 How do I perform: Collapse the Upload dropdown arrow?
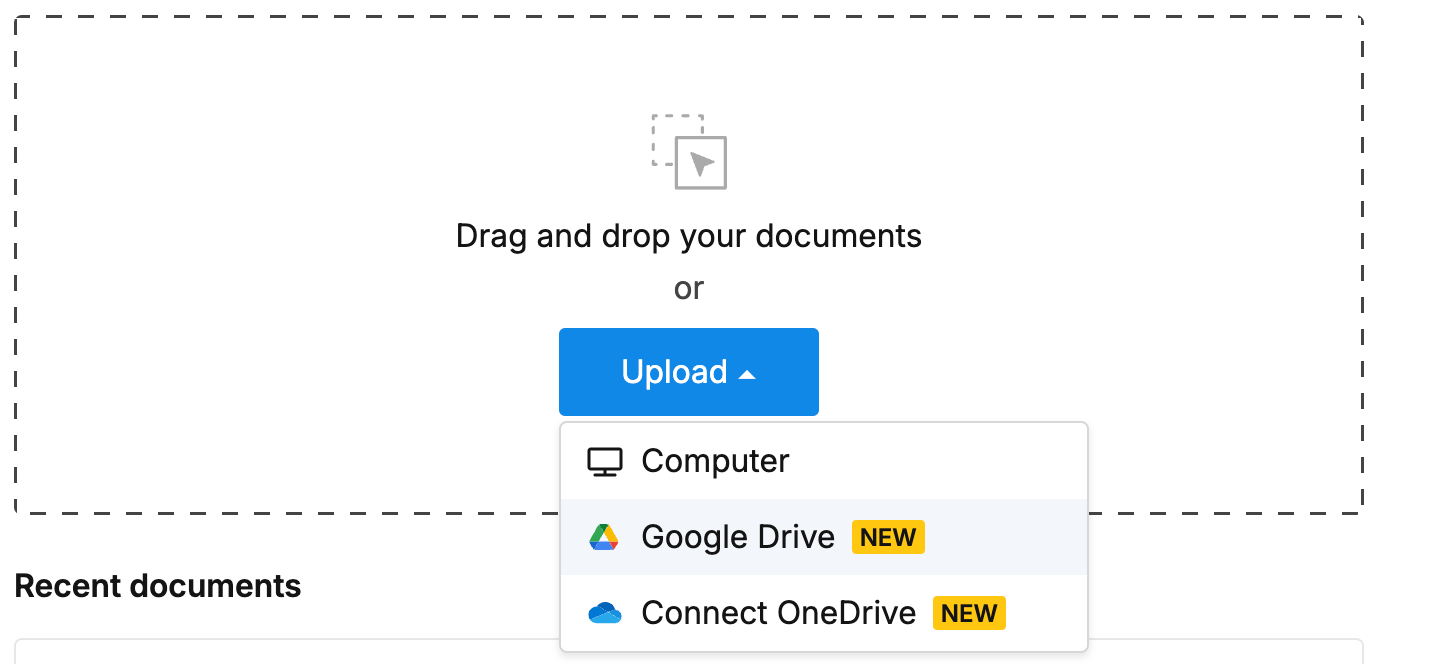click(747, 375)
